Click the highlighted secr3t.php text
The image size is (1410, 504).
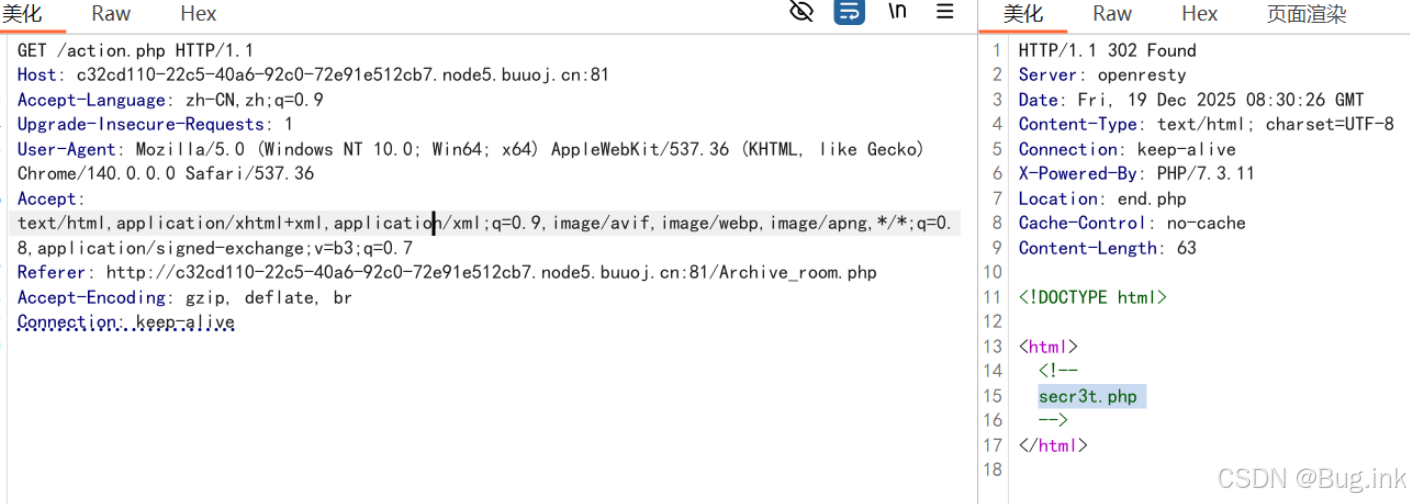pyautogui.click(x=1088, y=397)
